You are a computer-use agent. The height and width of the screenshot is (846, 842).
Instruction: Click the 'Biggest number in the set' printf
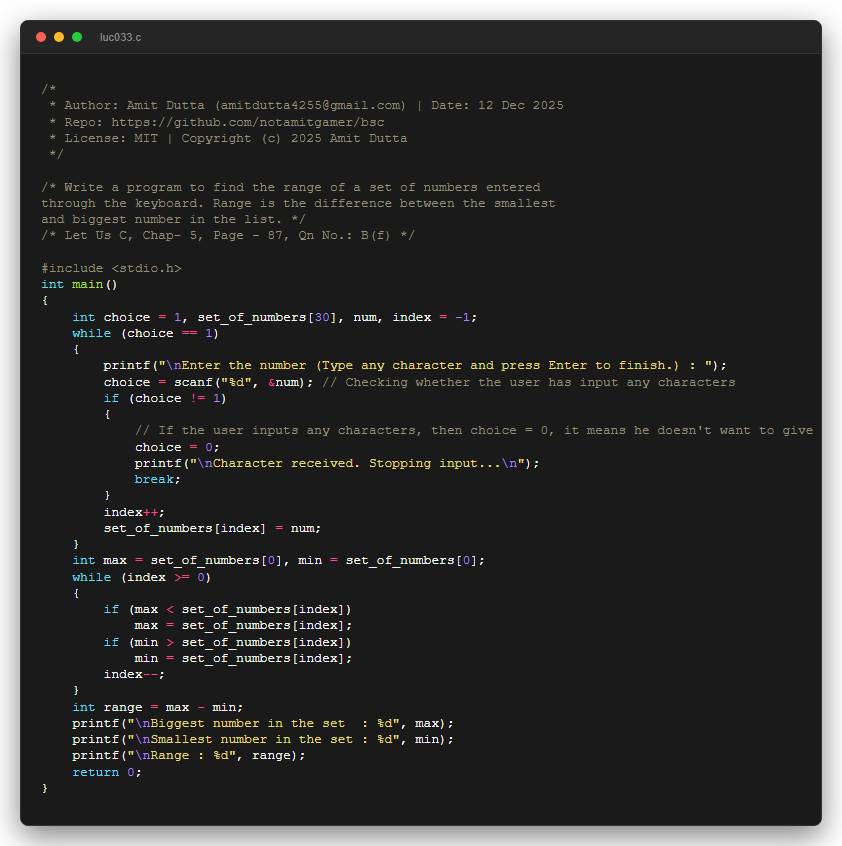pos(263,724)
